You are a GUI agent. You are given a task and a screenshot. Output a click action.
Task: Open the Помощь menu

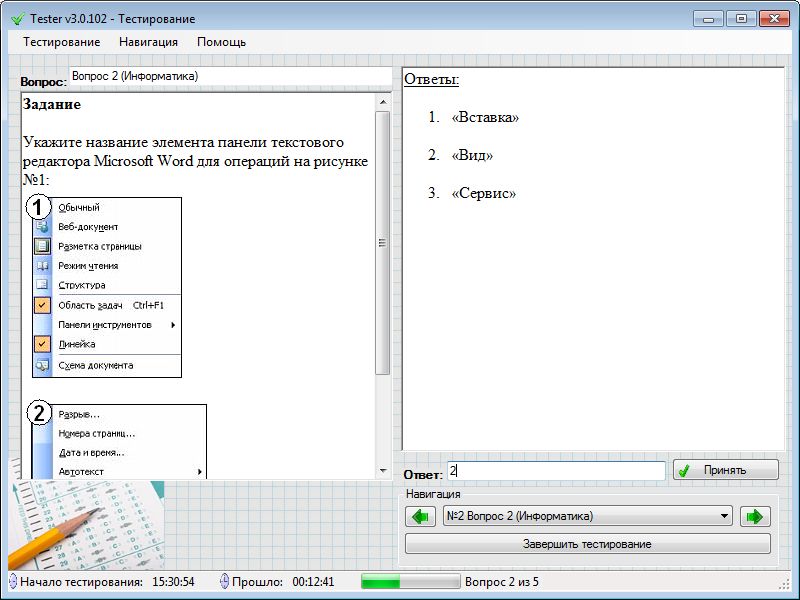coord(221,42)
